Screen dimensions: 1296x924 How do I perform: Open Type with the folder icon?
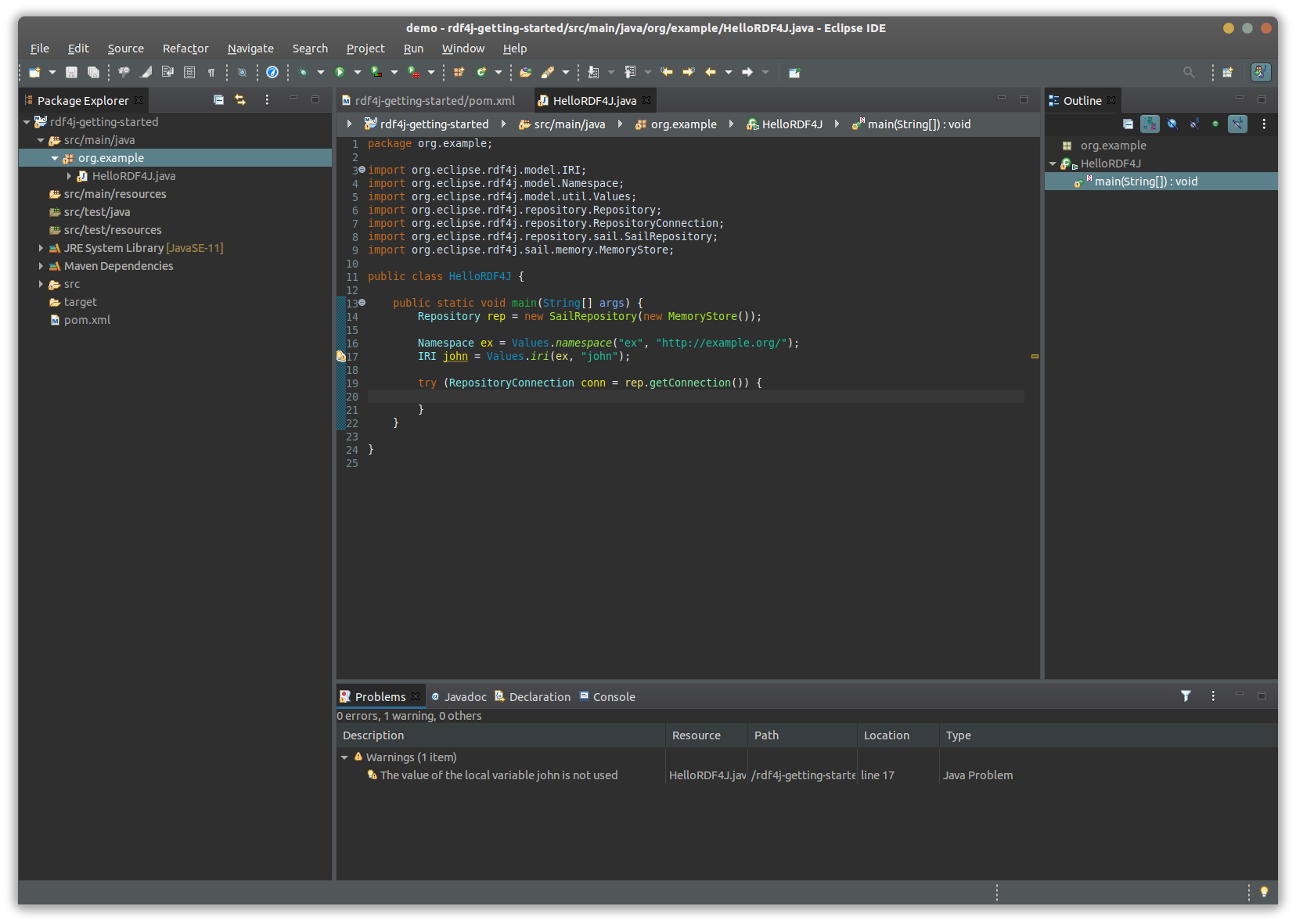click(x=526, y=73)
